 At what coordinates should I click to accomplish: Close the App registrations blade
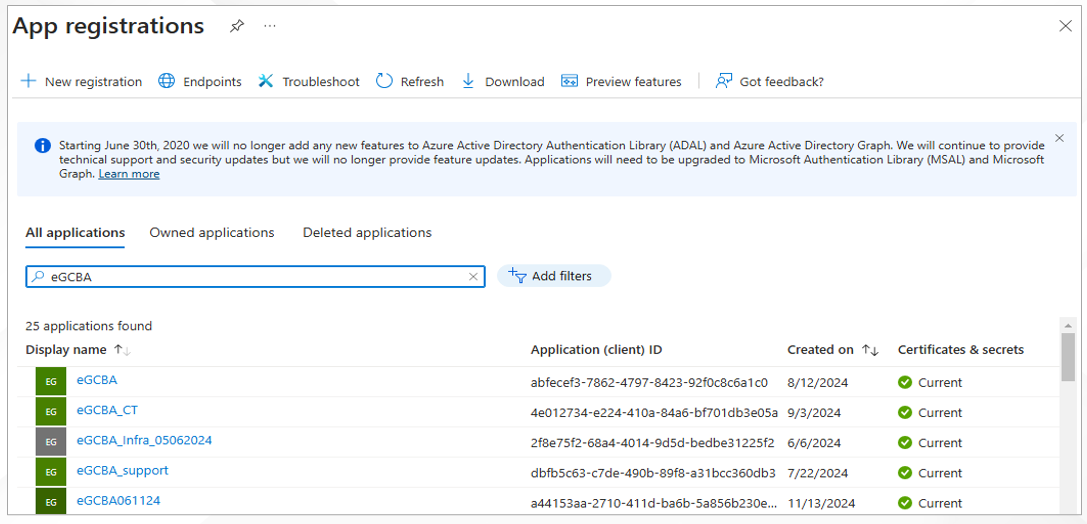(1066, 26)
